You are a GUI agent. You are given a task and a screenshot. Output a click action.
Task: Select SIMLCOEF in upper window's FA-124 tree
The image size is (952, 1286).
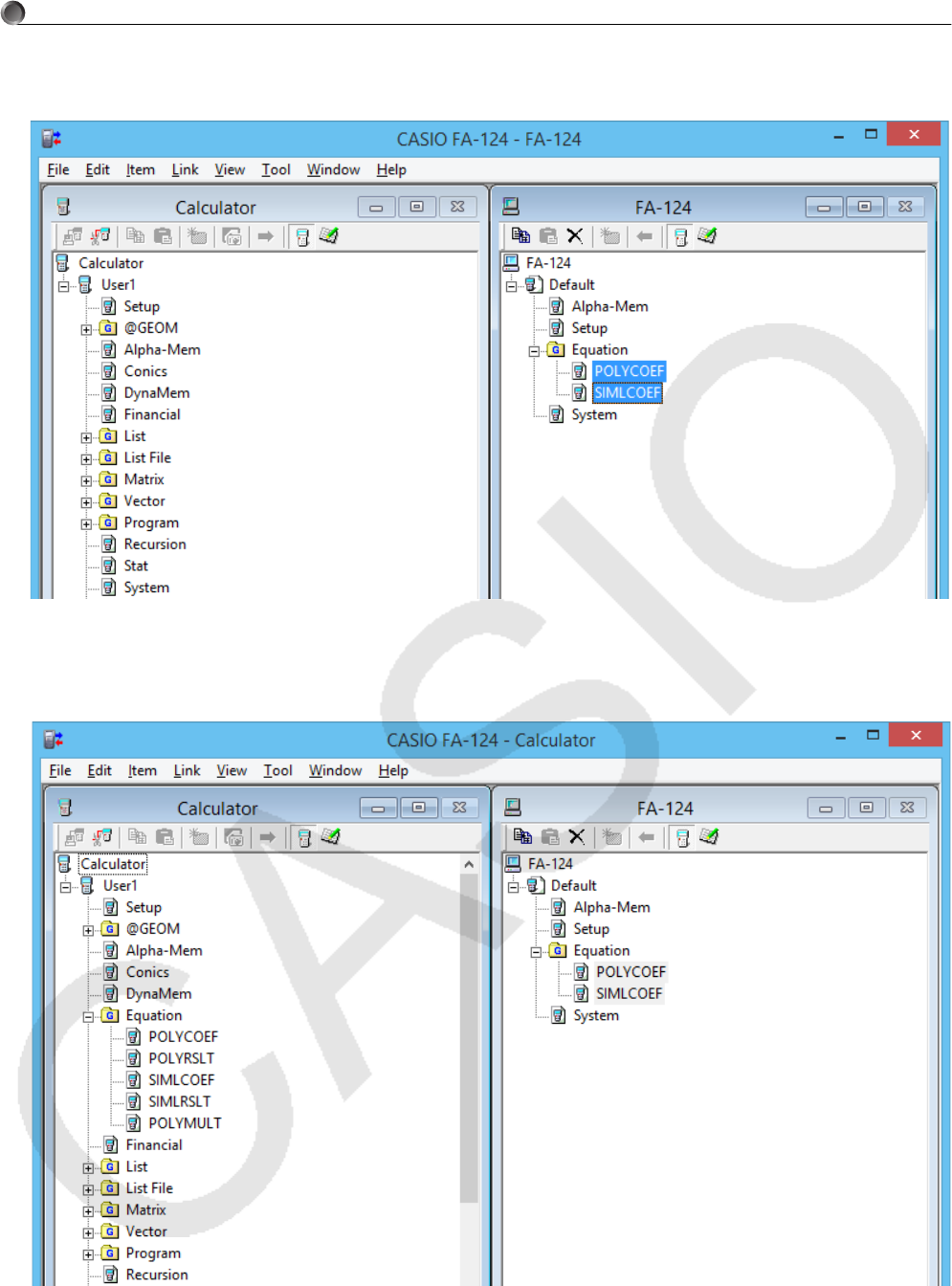[627, 392]
